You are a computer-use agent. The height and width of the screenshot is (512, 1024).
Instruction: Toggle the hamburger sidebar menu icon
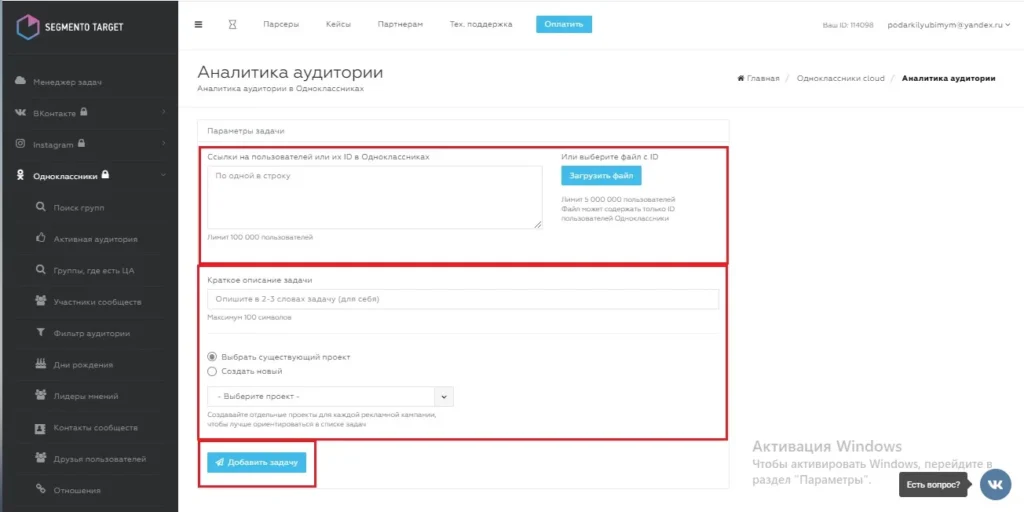[x=199, y=25]
